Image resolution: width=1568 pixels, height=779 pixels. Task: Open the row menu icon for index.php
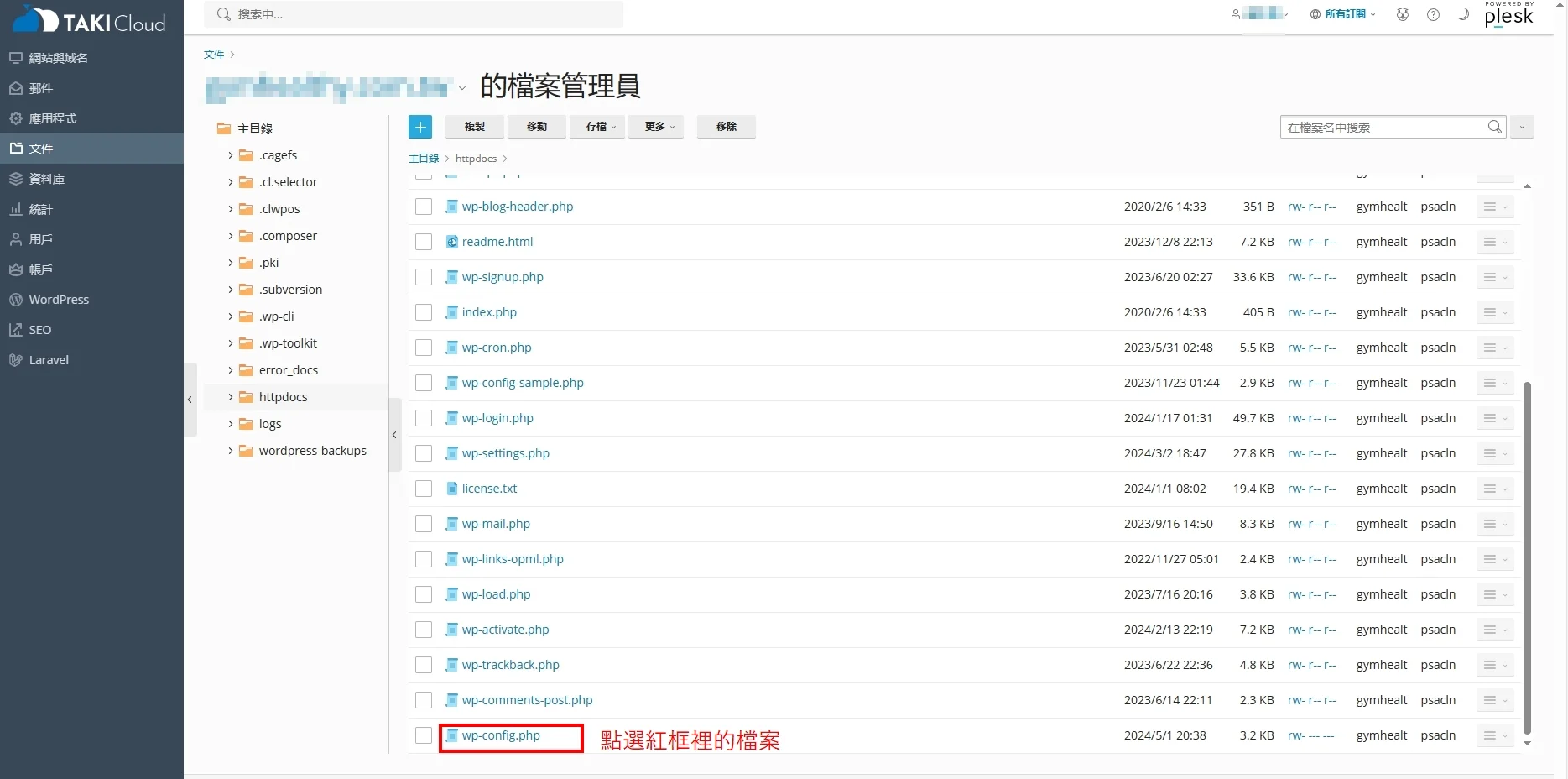coord(1495,312)
